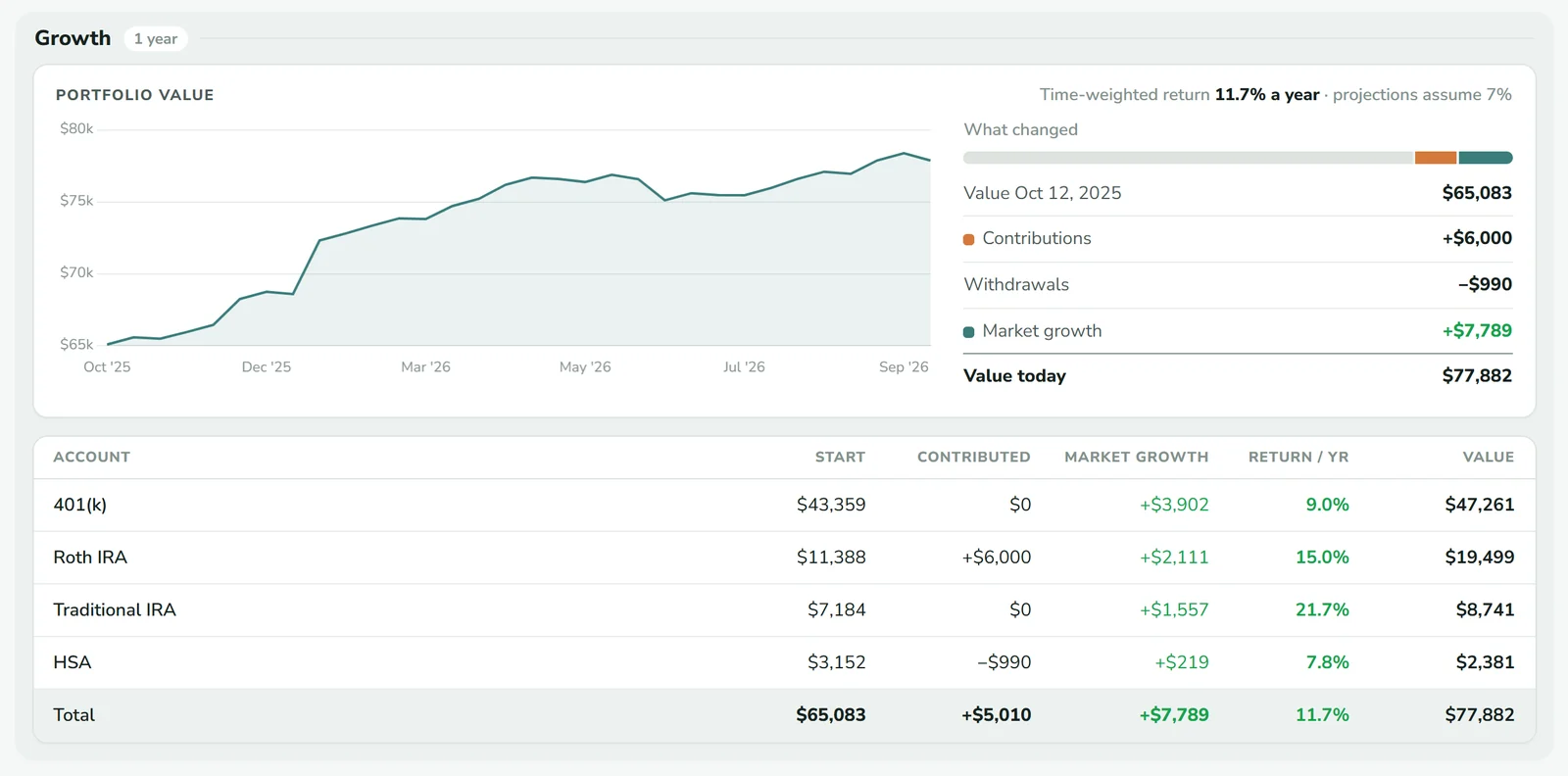The image size is (1568, 776).
Task: Click the 401(k) value $47,261
Action: (1479, 505)
